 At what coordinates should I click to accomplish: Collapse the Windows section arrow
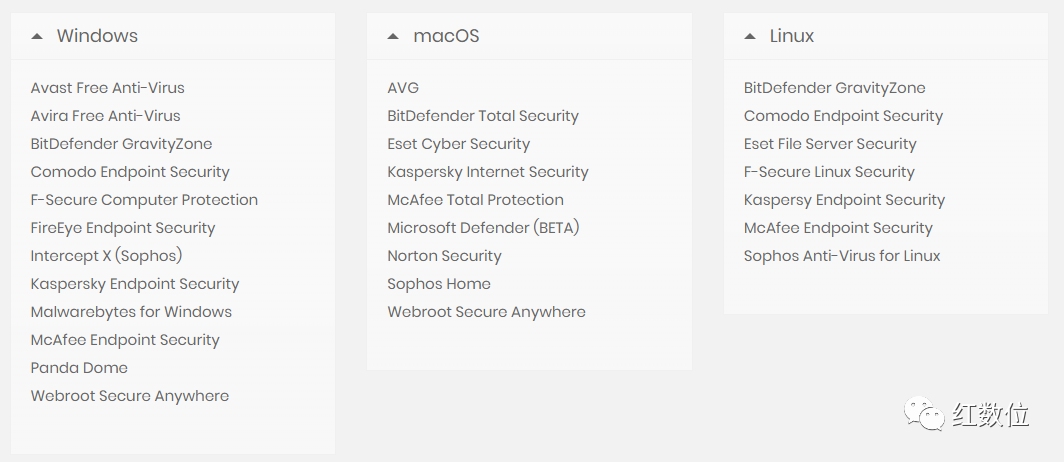coord(37,36)
